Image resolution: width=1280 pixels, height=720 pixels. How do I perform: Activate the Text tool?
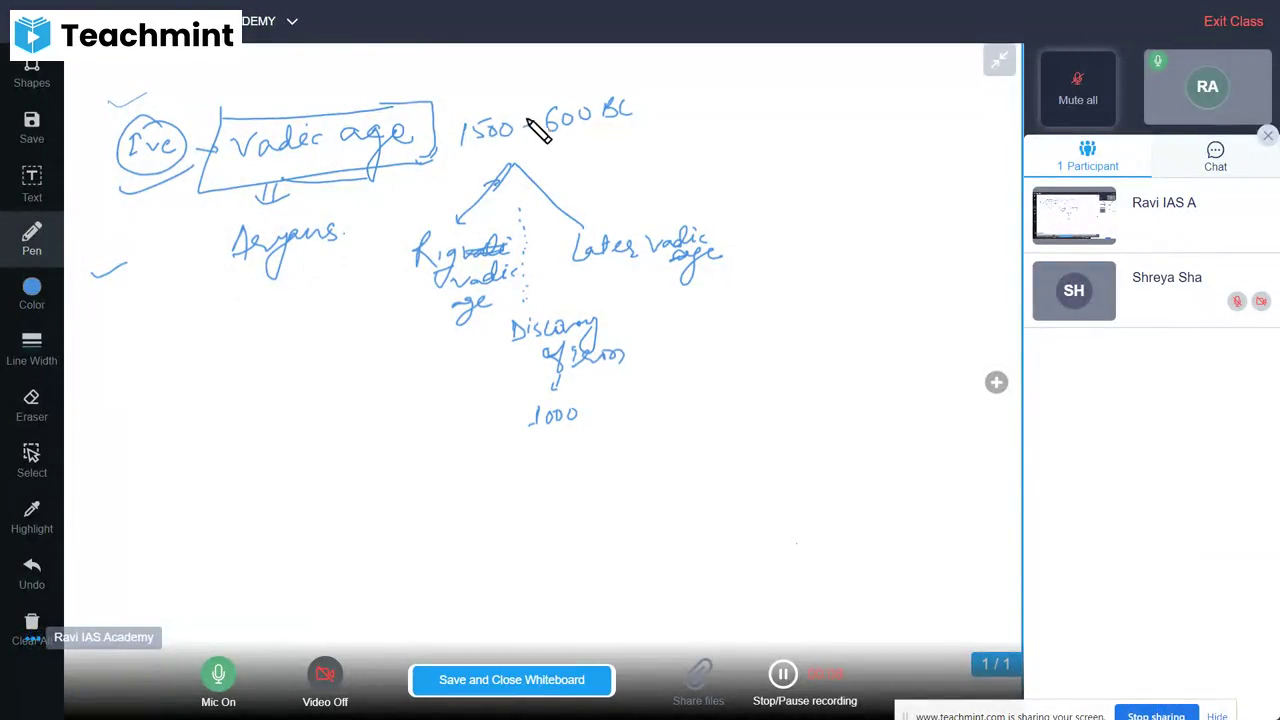(31, 184)
